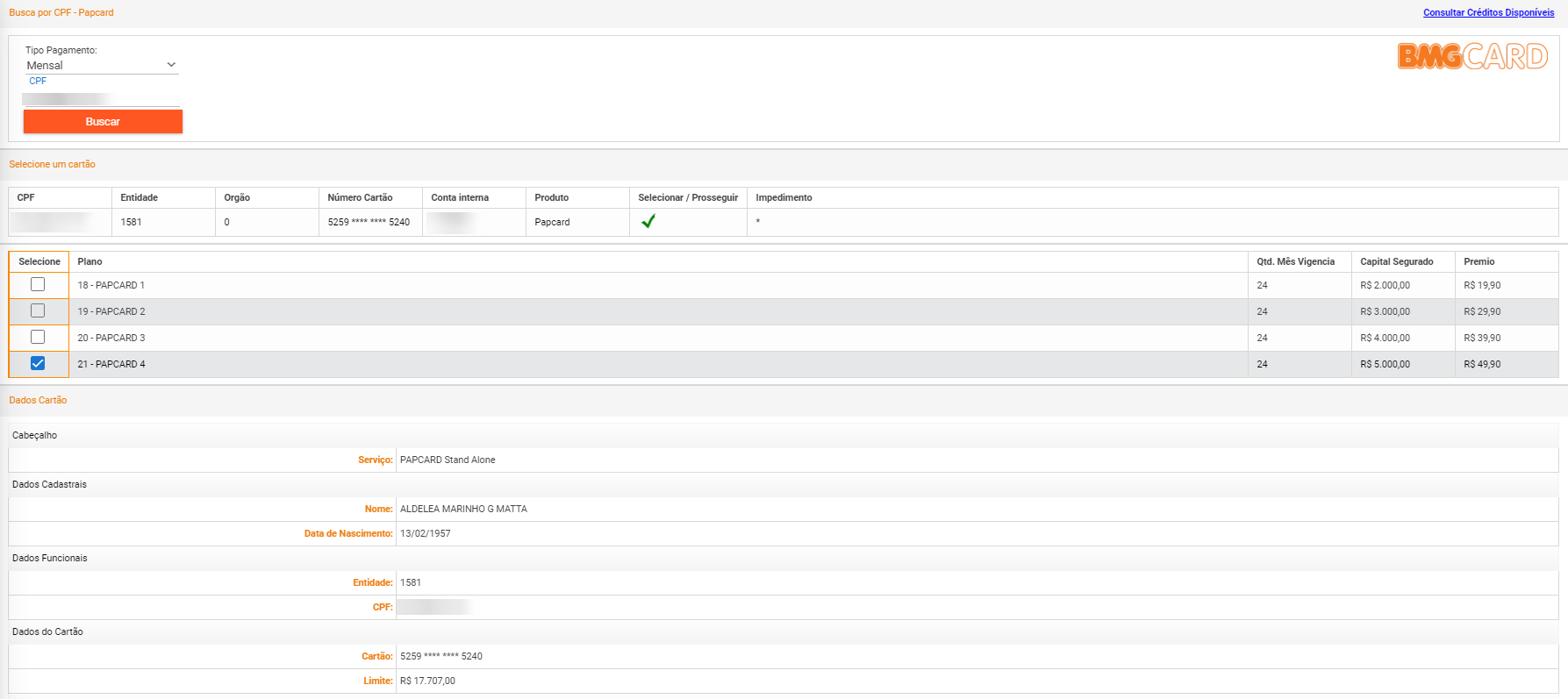The image size is (1568, 699).
Task: Click the R$ 29,90 premium value
Action: 1482,311
